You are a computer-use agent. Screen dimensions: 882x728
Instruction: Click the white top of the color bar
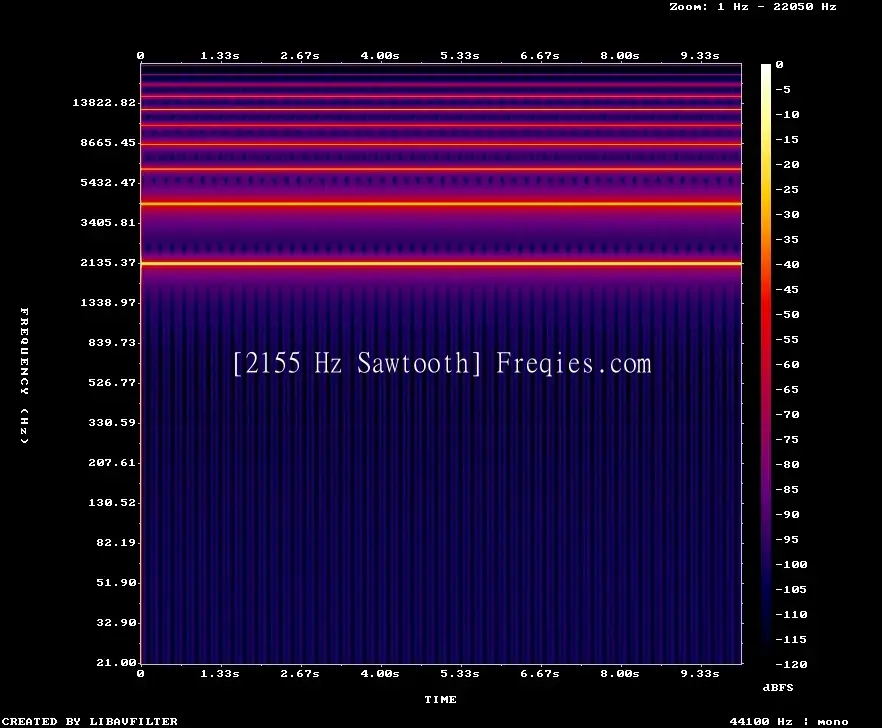[766, 69]
